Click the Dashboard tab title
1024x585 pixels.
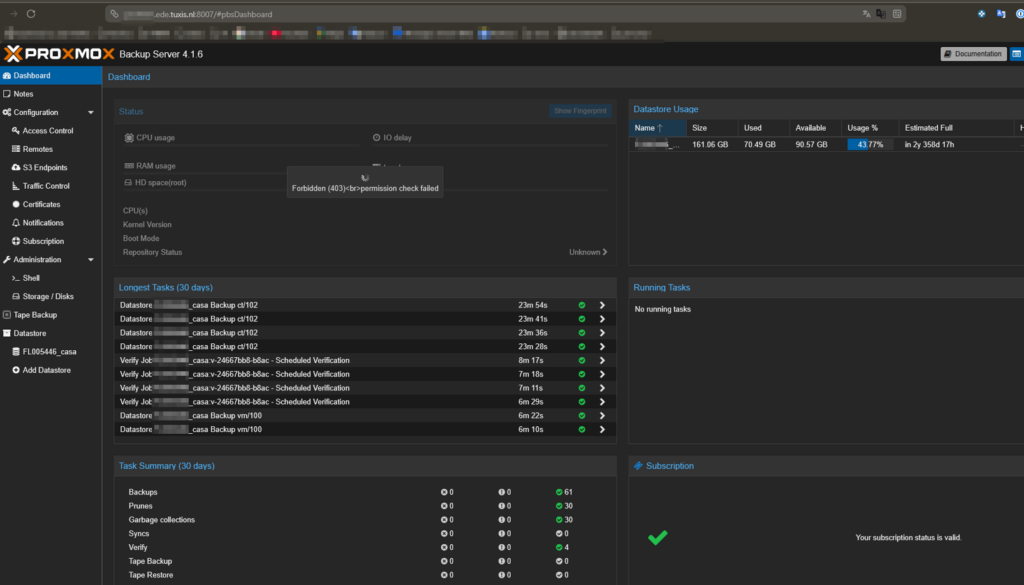[x=129, y=77]
